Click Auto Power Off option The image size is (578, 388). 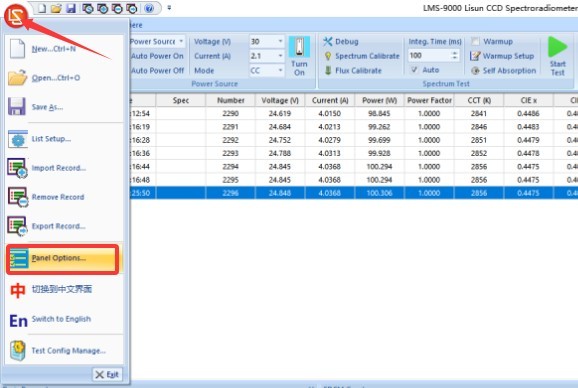tap(157, 70)
